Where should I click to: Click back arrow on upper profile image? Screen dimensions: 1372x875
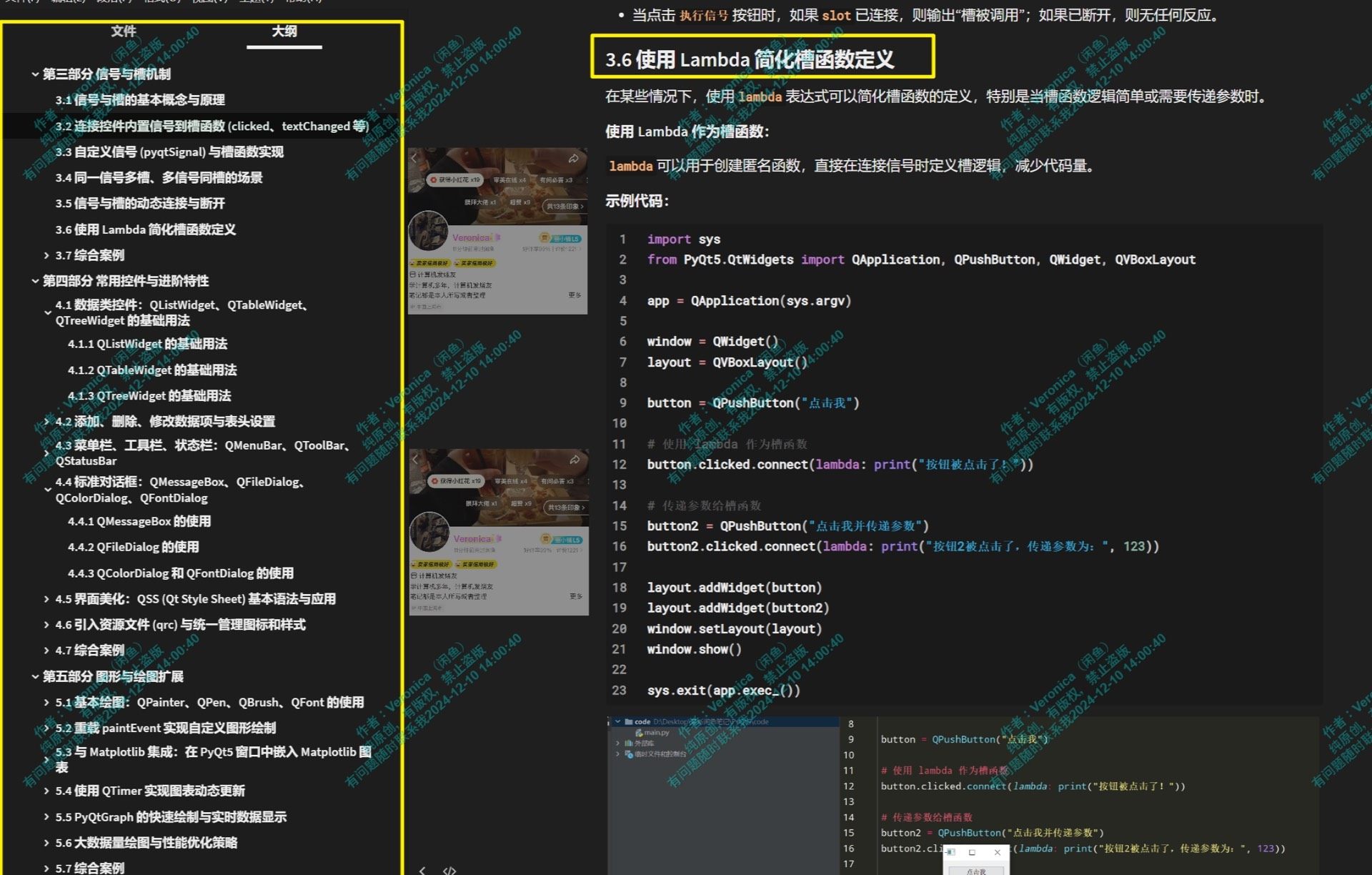(414, 157)
